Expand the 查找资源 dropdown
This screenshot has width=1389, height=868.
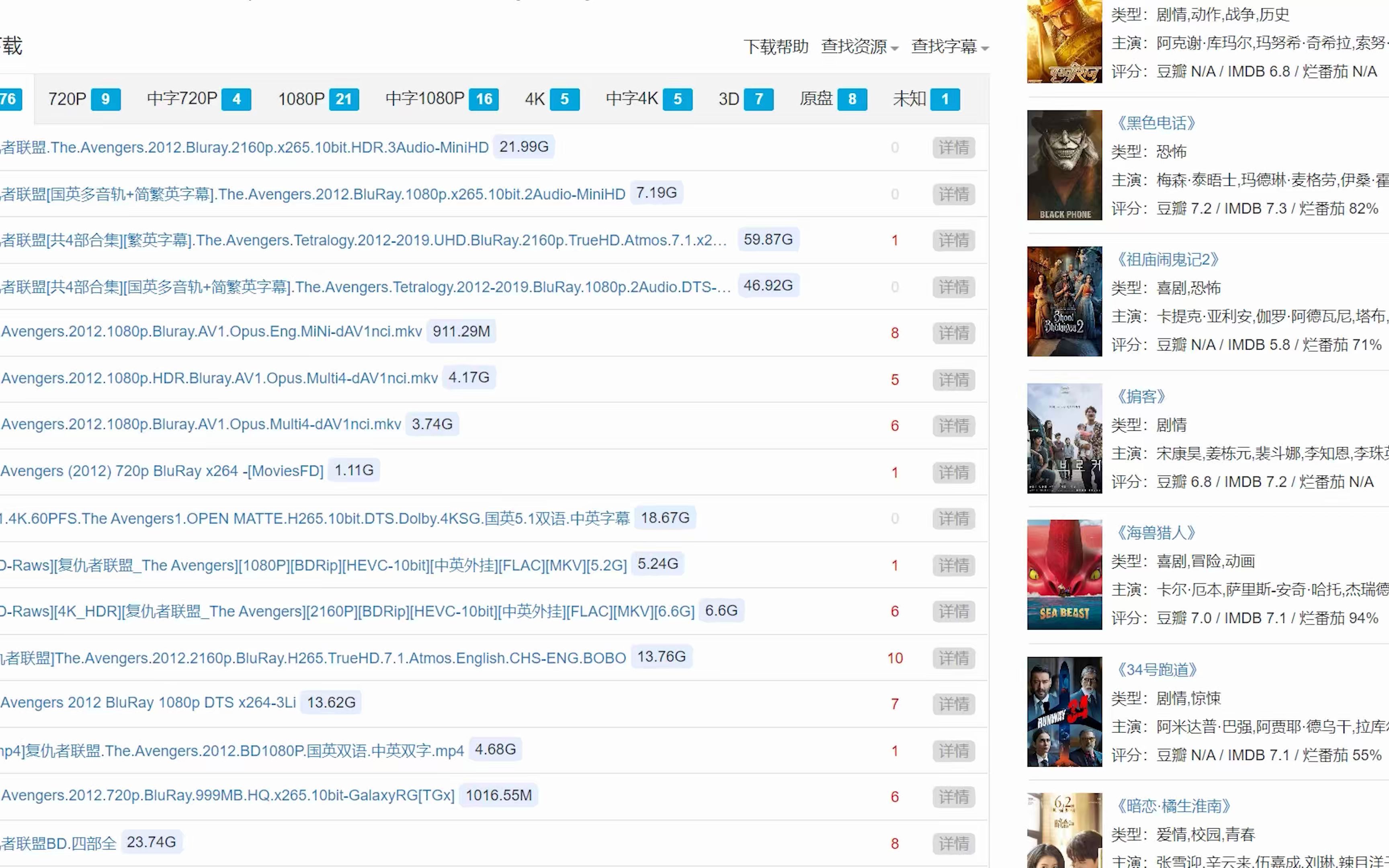859,47
